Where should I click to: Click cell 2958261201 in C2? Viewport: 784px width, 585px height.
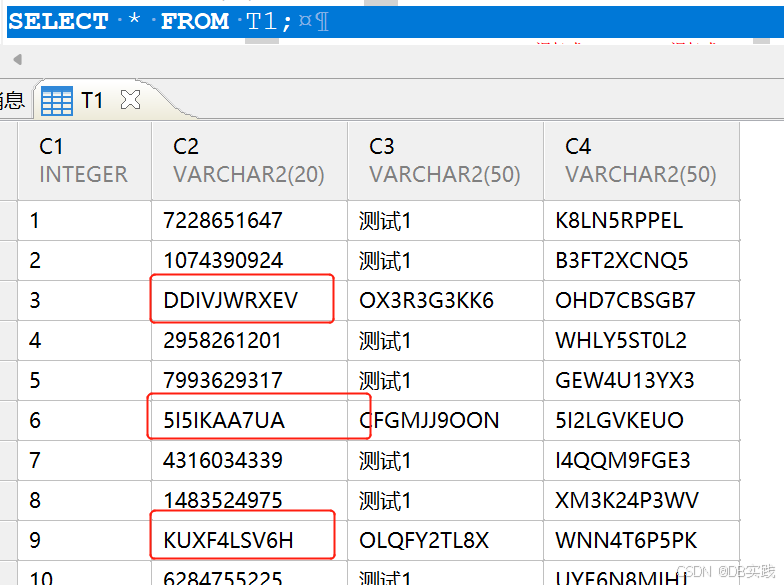(x=249, y=340)
